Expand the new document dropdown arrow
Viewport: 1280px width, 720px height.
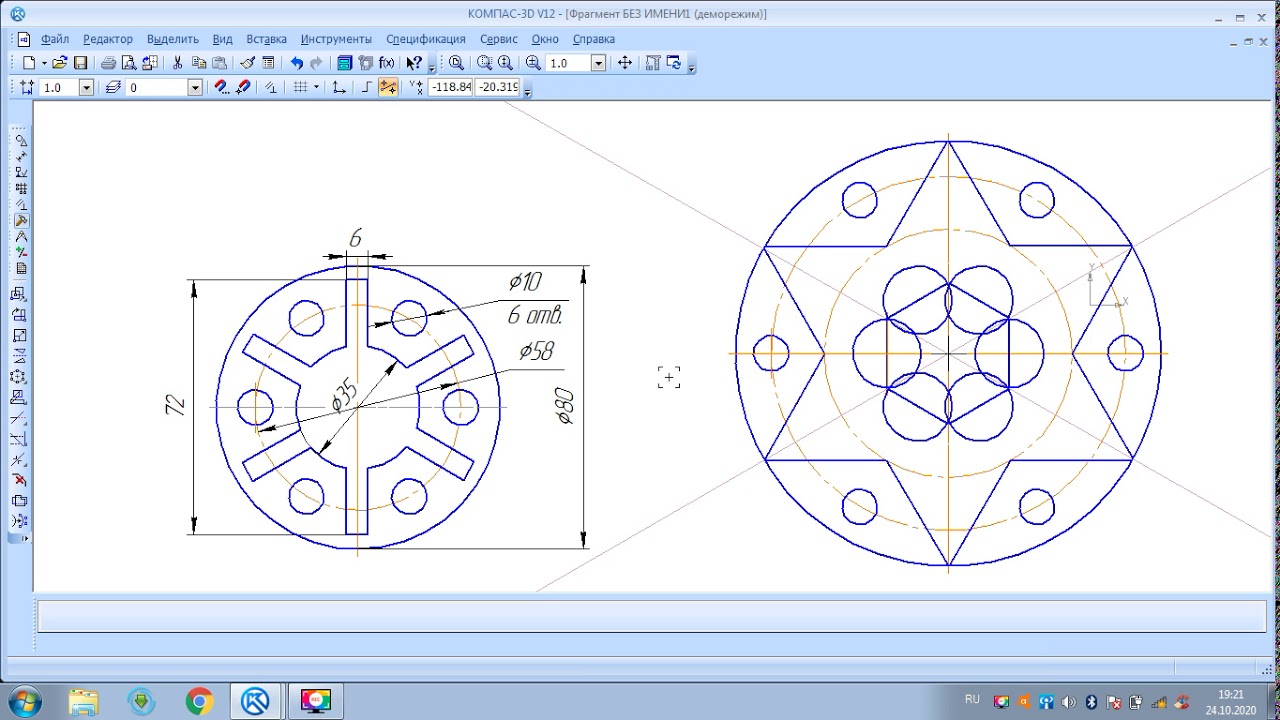(x=44, y=63)
